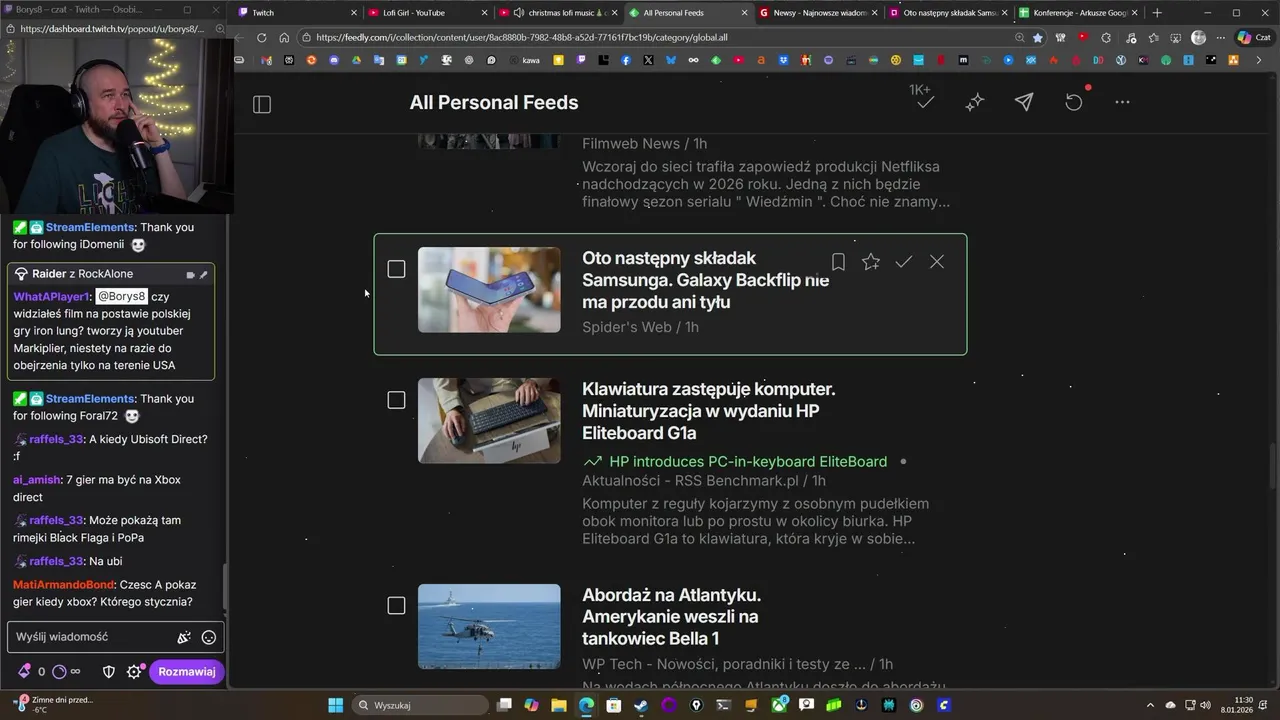Bookmark the Samsung Galaxy Backflip article
Screen dimensions: 1280x720
pos(838,262)
